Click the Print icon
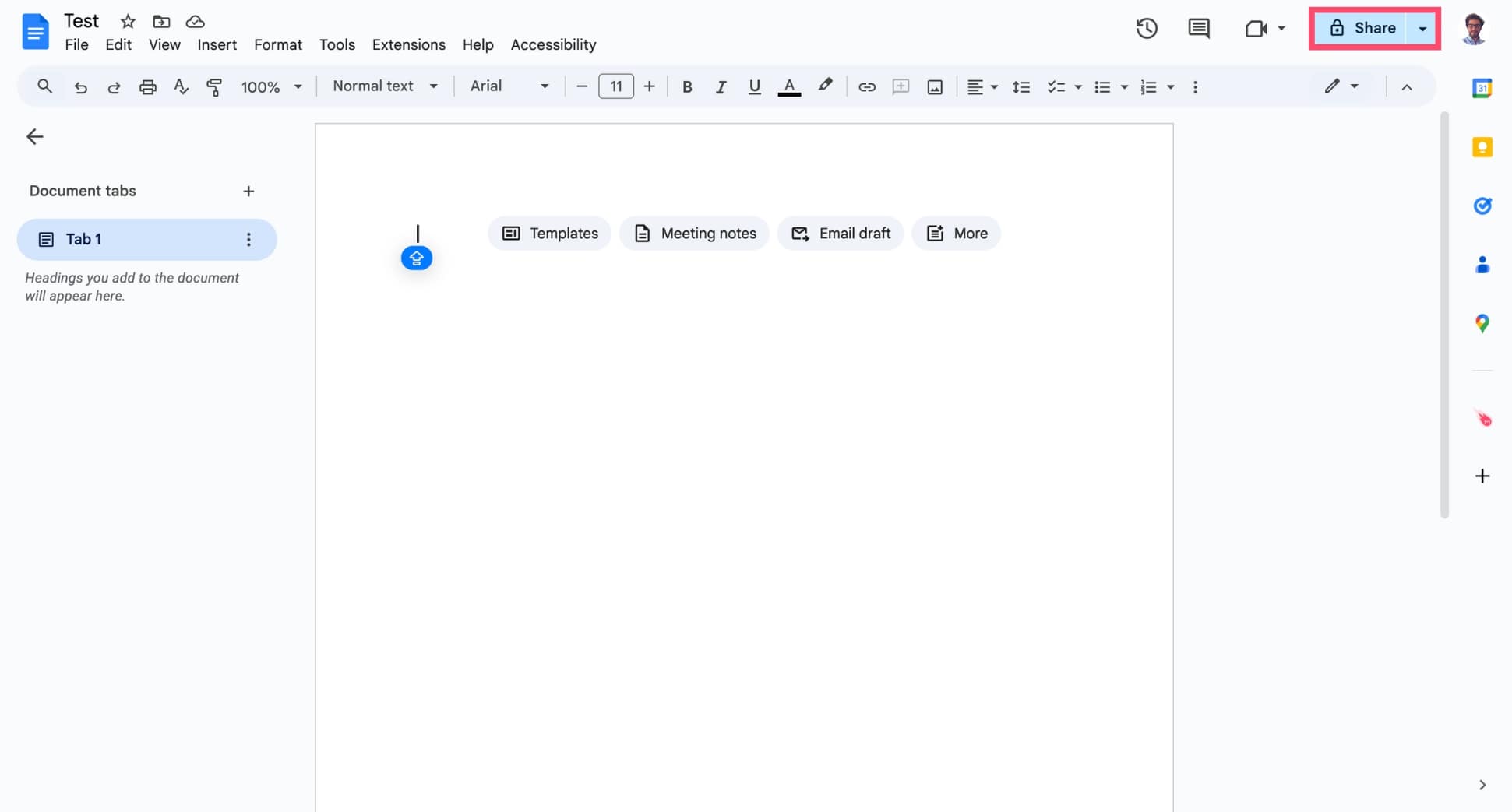This screenshot has height=812, width=1512. pos(147,86)
